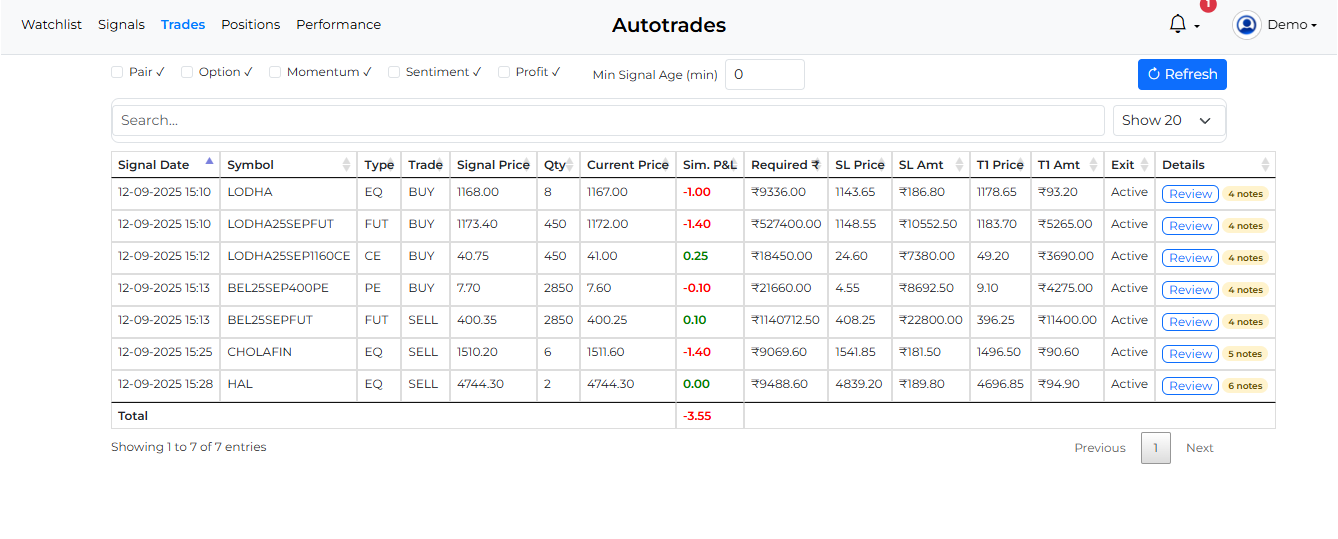Sort table by Qty column
1338x539 pixels.
[558, 165]
